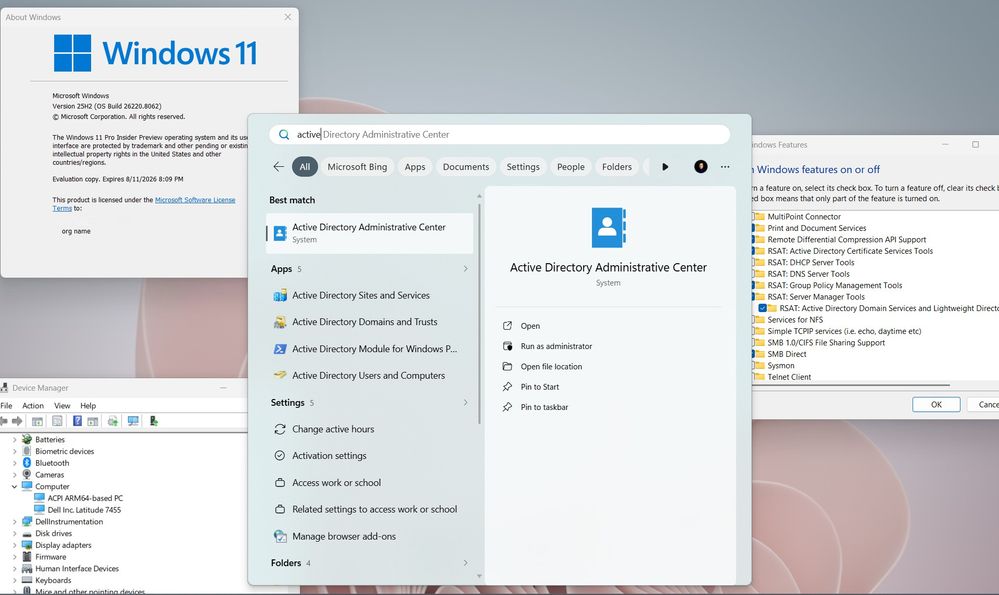Expand the Batteries node
This screenshot has height=595, width=999.
click(15, 440)
